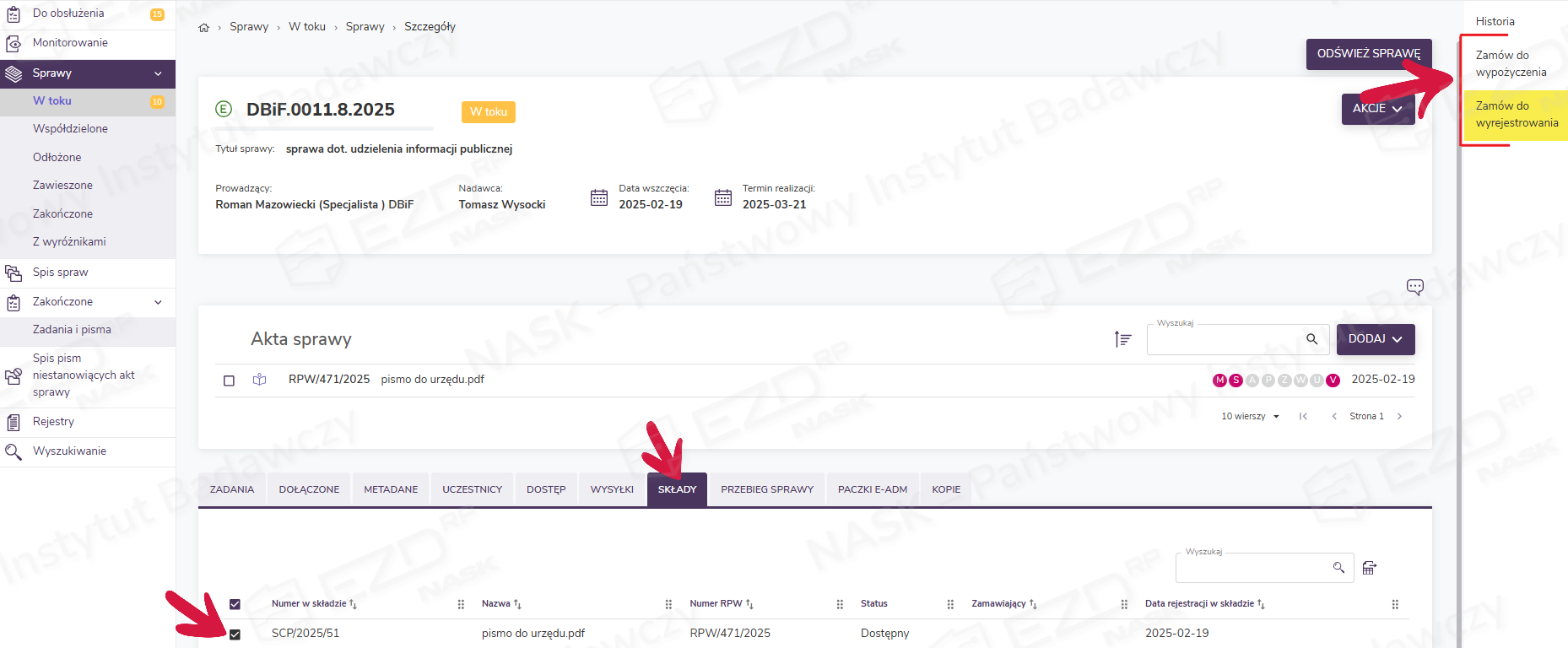
Task: Click the column settings icon in Składy table
Action: tap(1369, 568)
